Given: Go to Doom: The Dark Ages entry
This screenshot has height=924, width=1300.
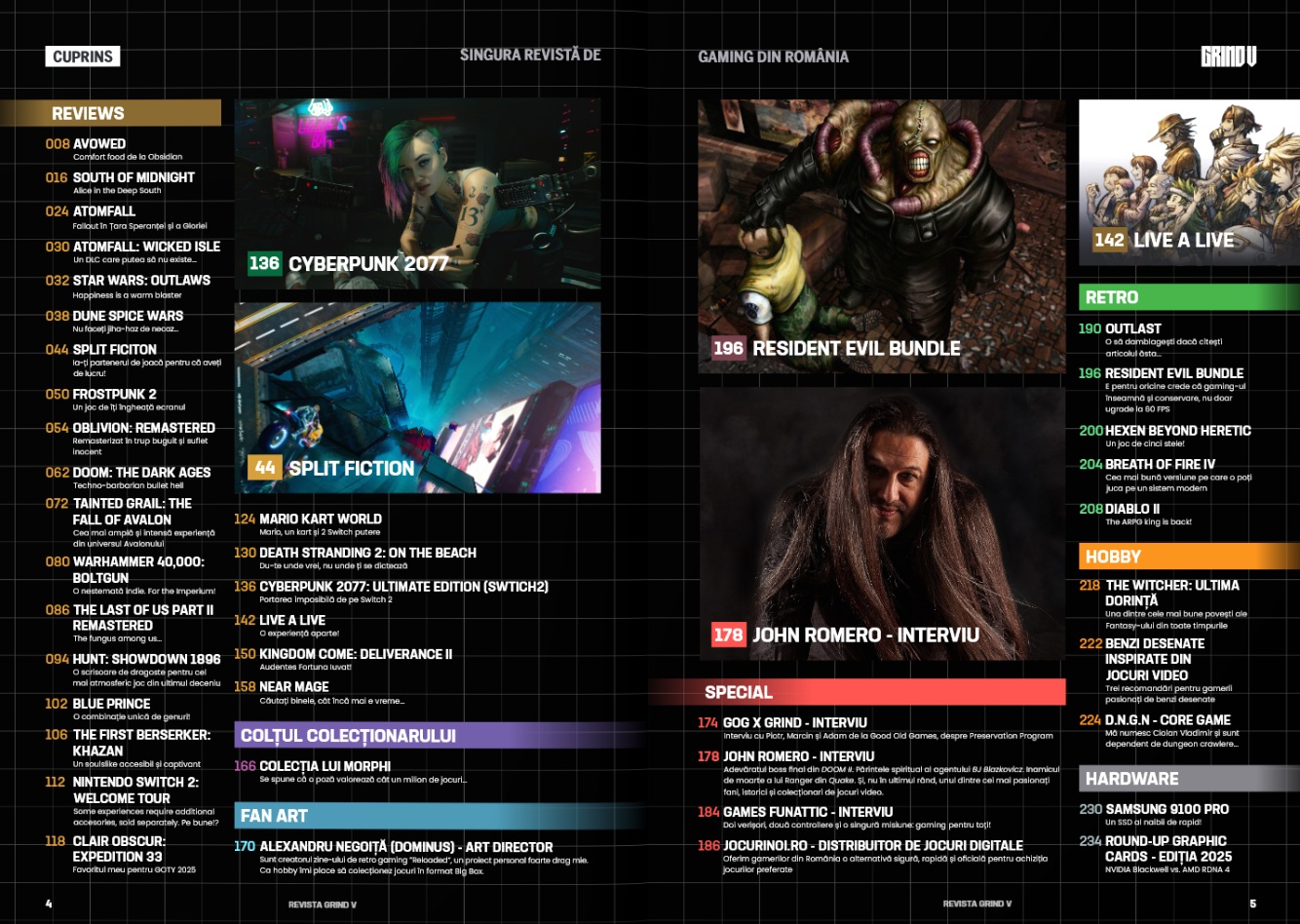Looking at the screenshot, I should pyautogui.click(x=141, y=473).
